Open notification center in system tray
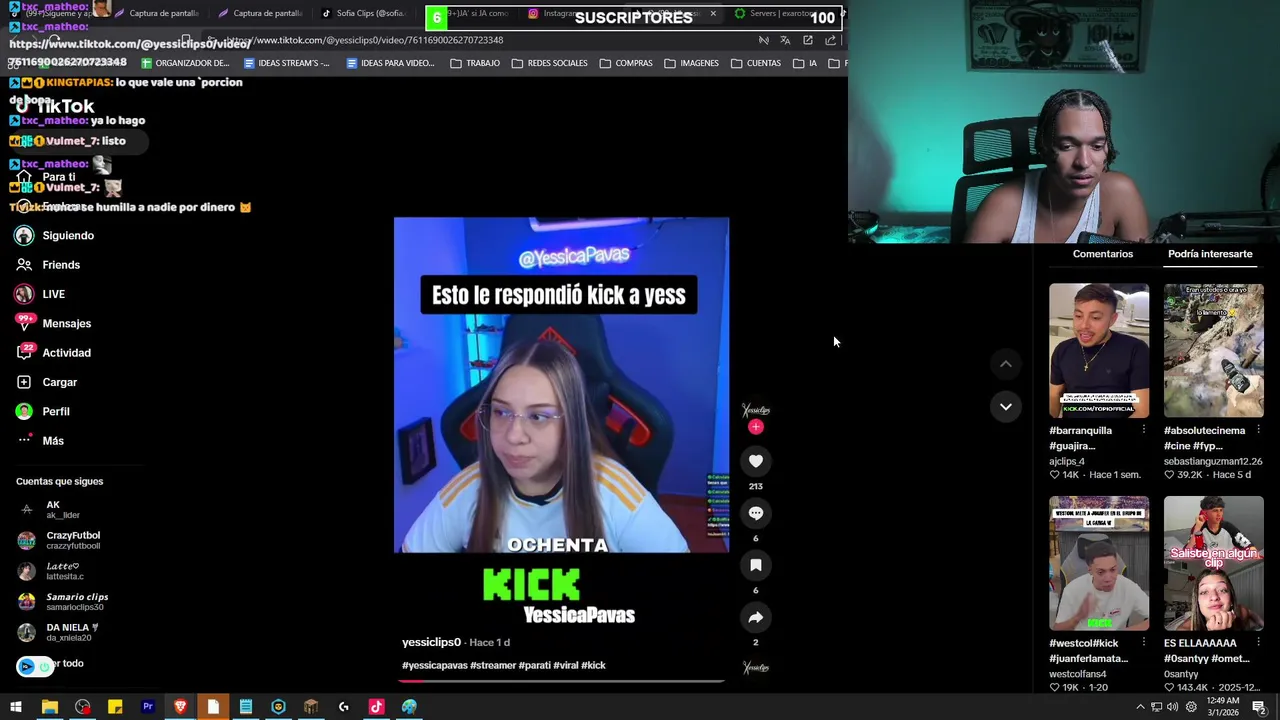 (x=1260, y=707)
